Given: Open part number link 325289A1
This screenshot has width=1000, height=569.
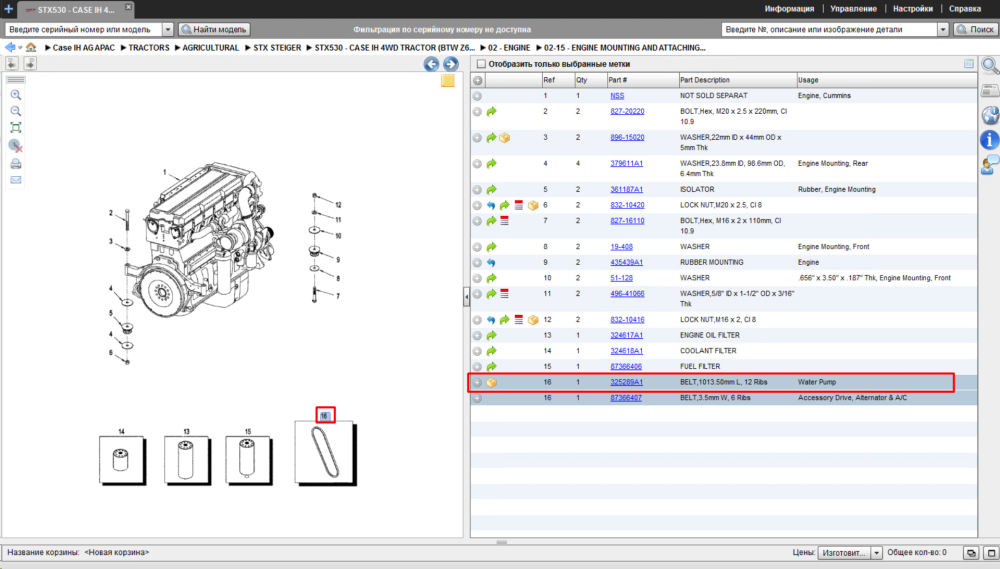Looking at the screenshot, I should 626,383.
